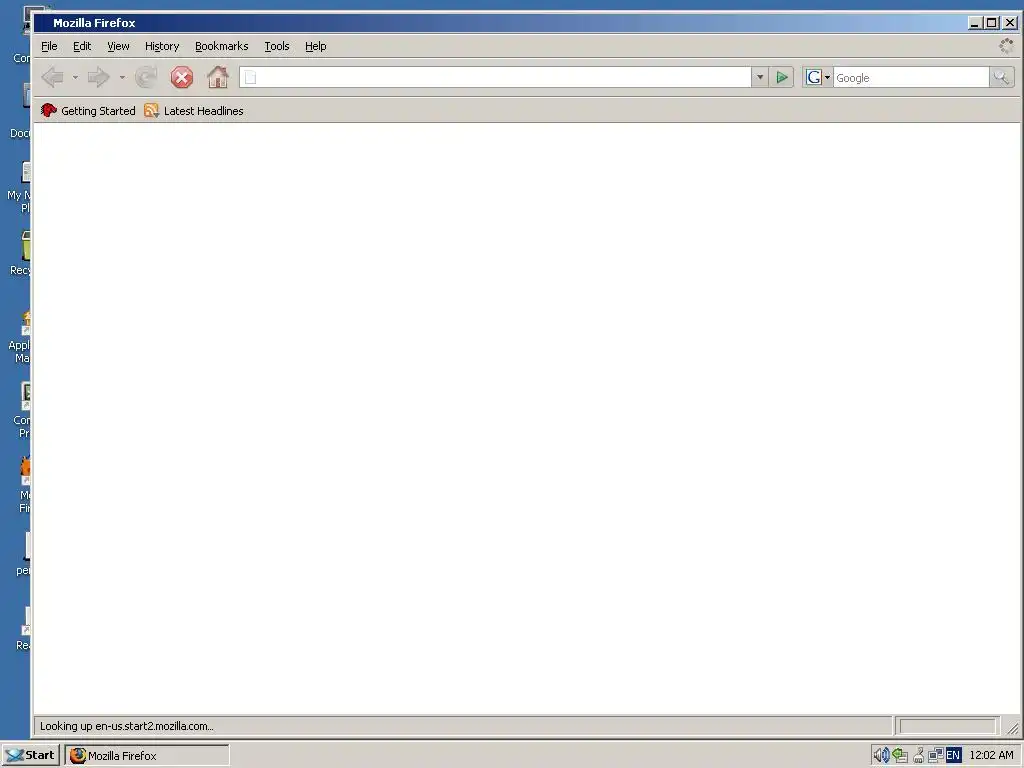Open the Getting Started bookmark
Image resolution: width=1024 pixels, height=768 pixels.
[x=88, y=111]
